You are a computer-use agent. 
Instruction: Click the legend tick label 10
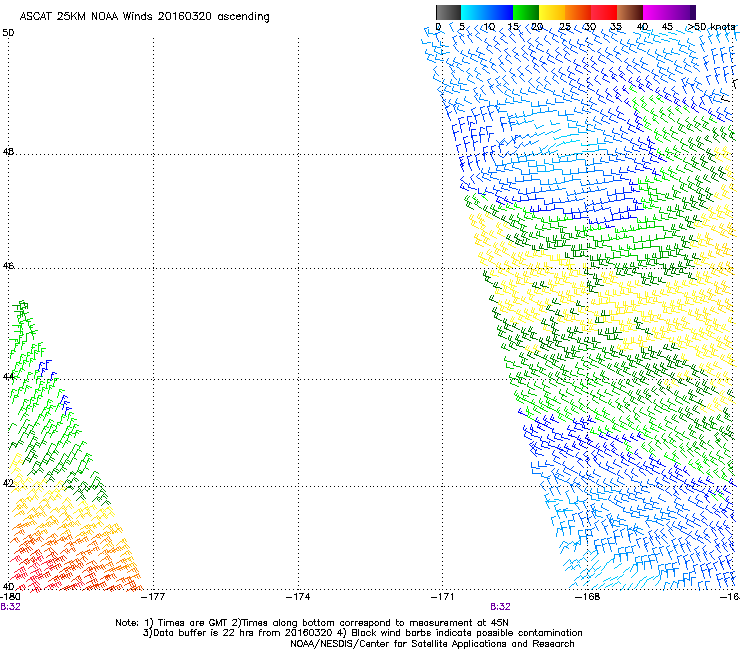488,27
